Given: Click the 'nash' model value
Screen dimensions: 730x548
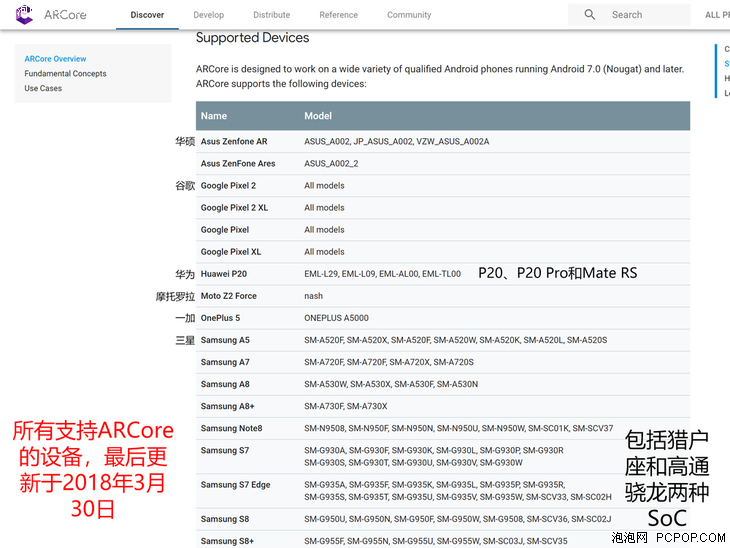Looking at the screenshot, I should [x=313, y=296].
